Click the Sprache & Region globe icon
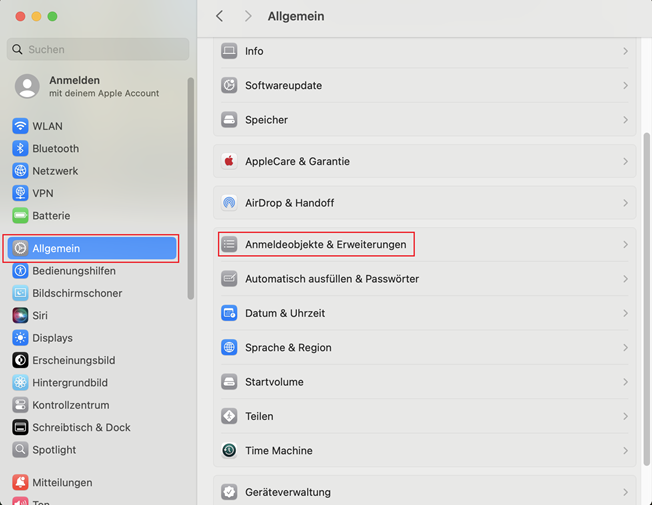652x505 pixels. tap(229, 347)
